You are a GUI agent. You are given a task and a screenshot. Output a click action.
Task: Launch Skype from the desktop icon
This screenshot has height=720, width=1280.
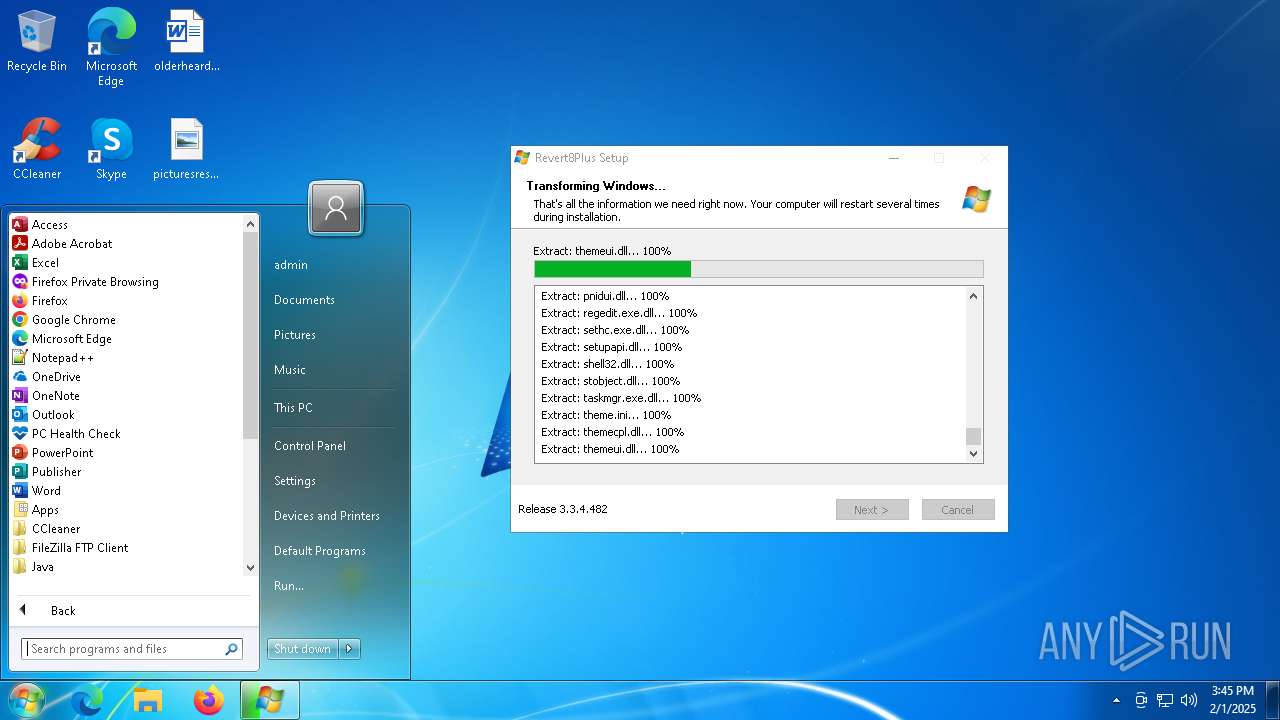[x=111, y=150]
